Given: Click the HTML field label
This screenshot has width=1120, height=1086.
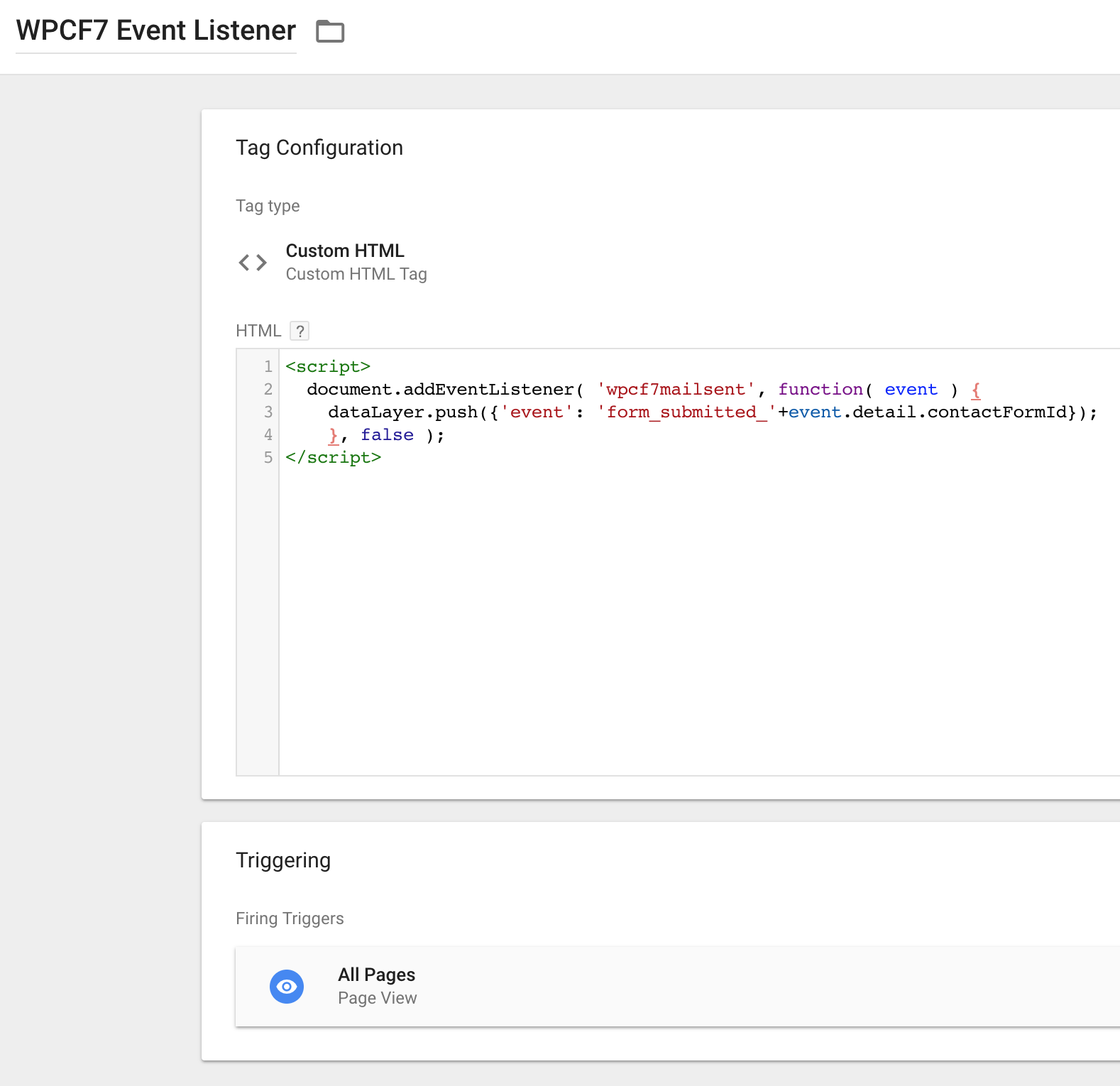Looking at the screenshot, I should [258, 331].
